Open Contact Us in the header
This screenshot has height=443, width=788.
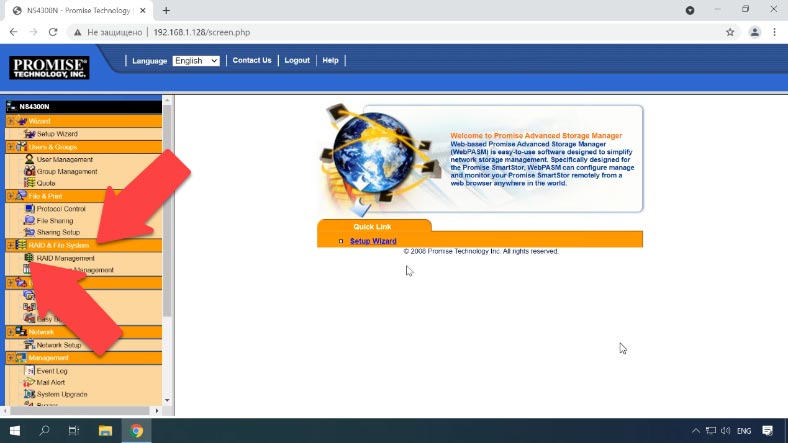(x=252, y=60)
